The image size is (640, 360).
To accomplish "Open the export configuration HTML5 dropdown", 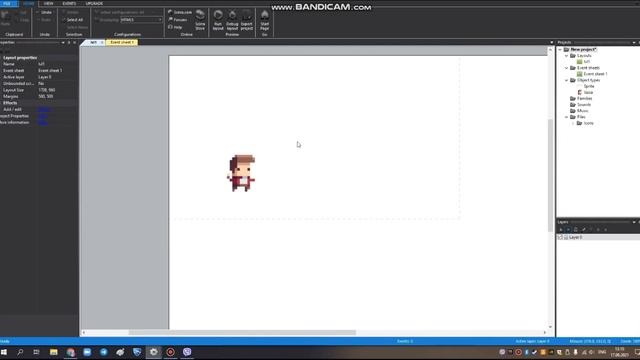I will point(141,20).
